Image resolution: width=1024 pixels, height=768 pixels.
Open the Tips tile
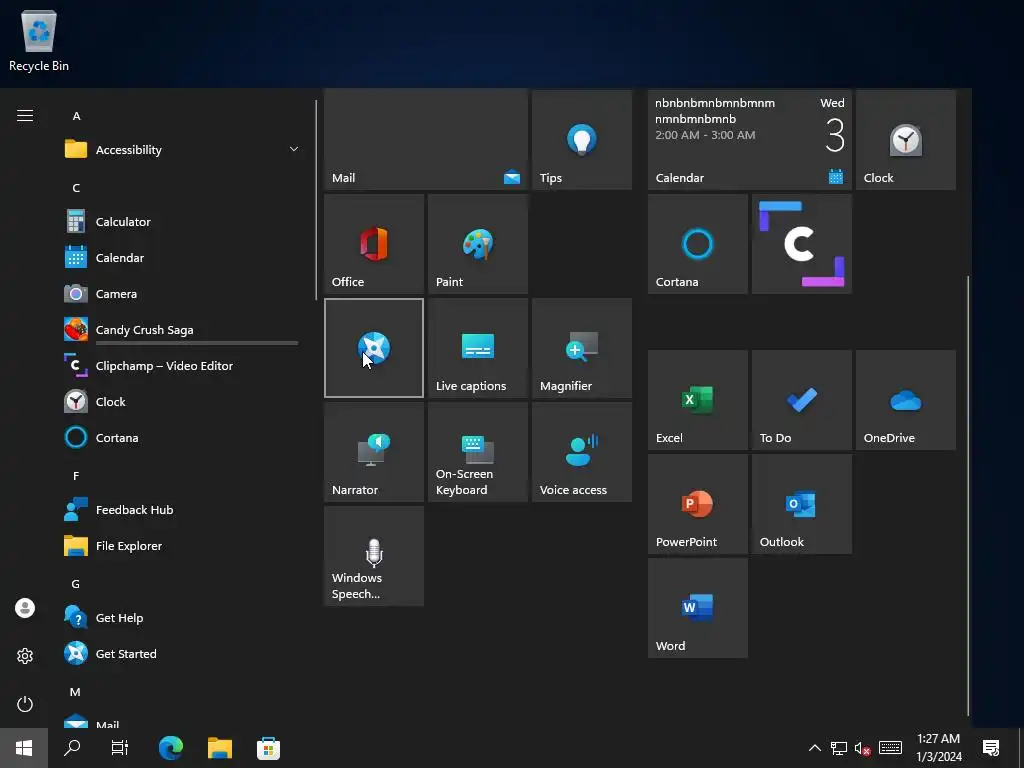click(x=581, y=139)
